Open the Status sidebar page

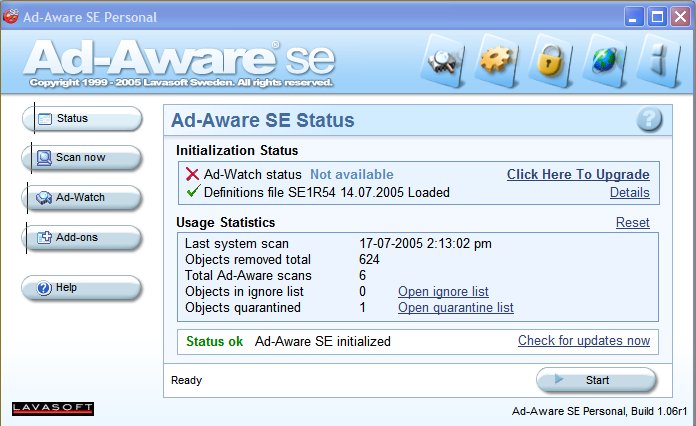tap(83, 119)
